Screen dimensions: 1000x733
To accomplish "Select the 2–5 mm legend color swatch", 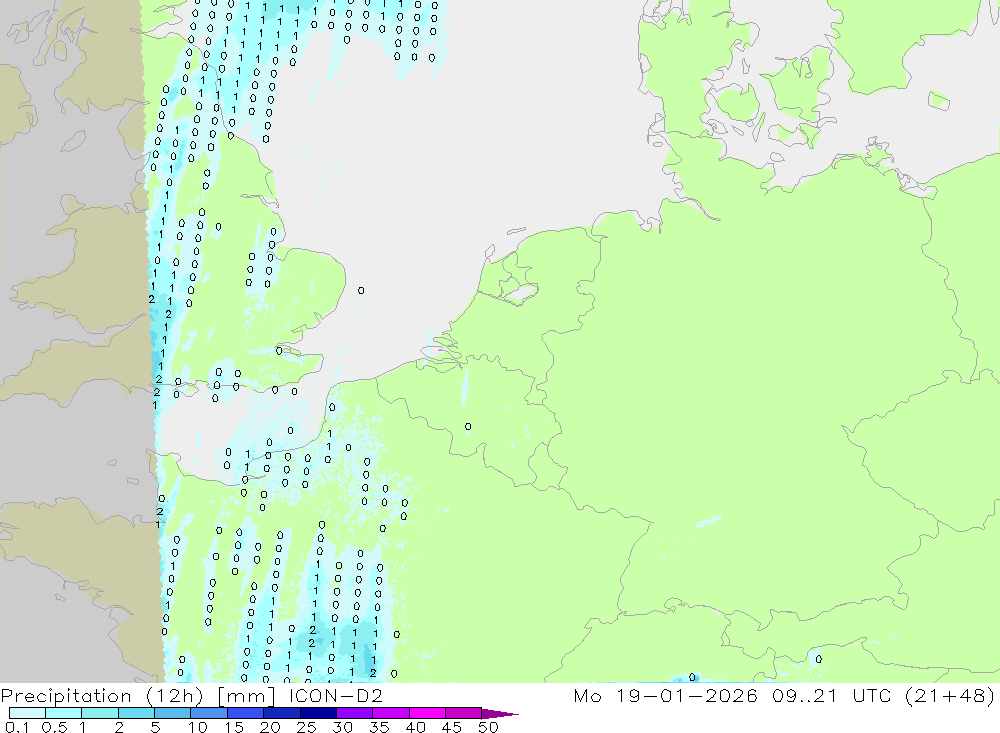I will point(136,713).
